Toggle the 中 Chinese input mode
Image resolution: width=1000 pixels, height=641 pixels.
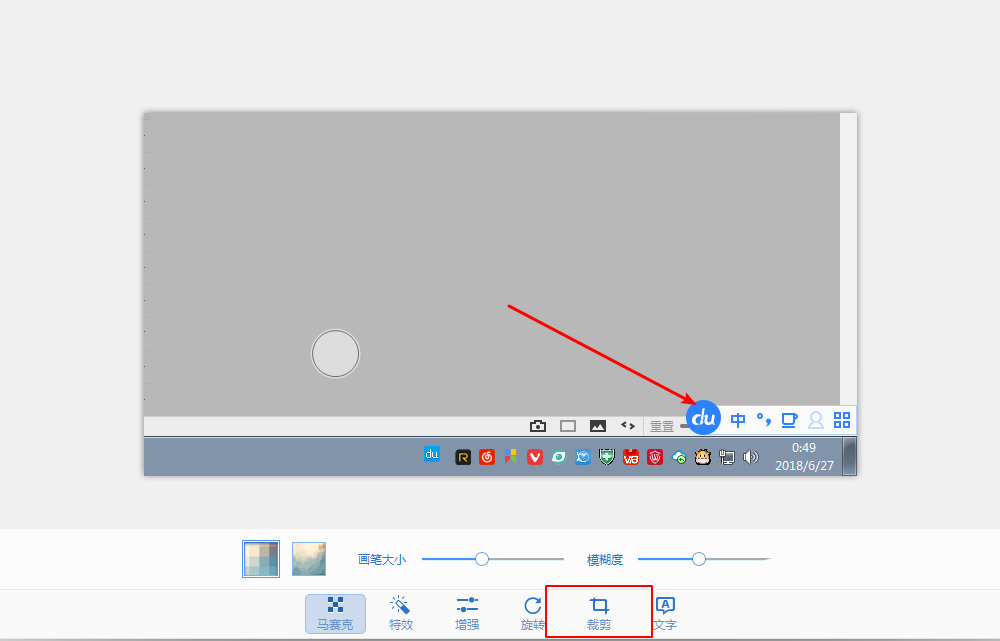coord(738,420)
